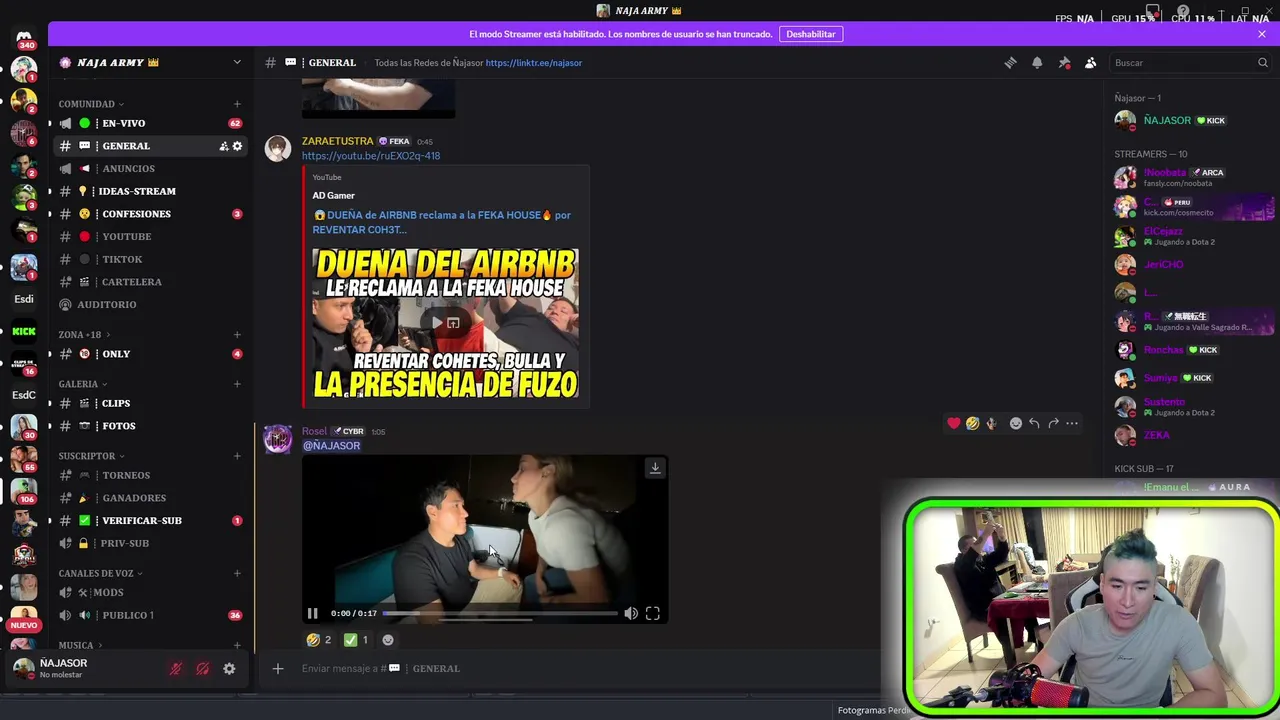Open Discord direct messages home icon
Viewport: 1280px width, 720px height.
24,38
